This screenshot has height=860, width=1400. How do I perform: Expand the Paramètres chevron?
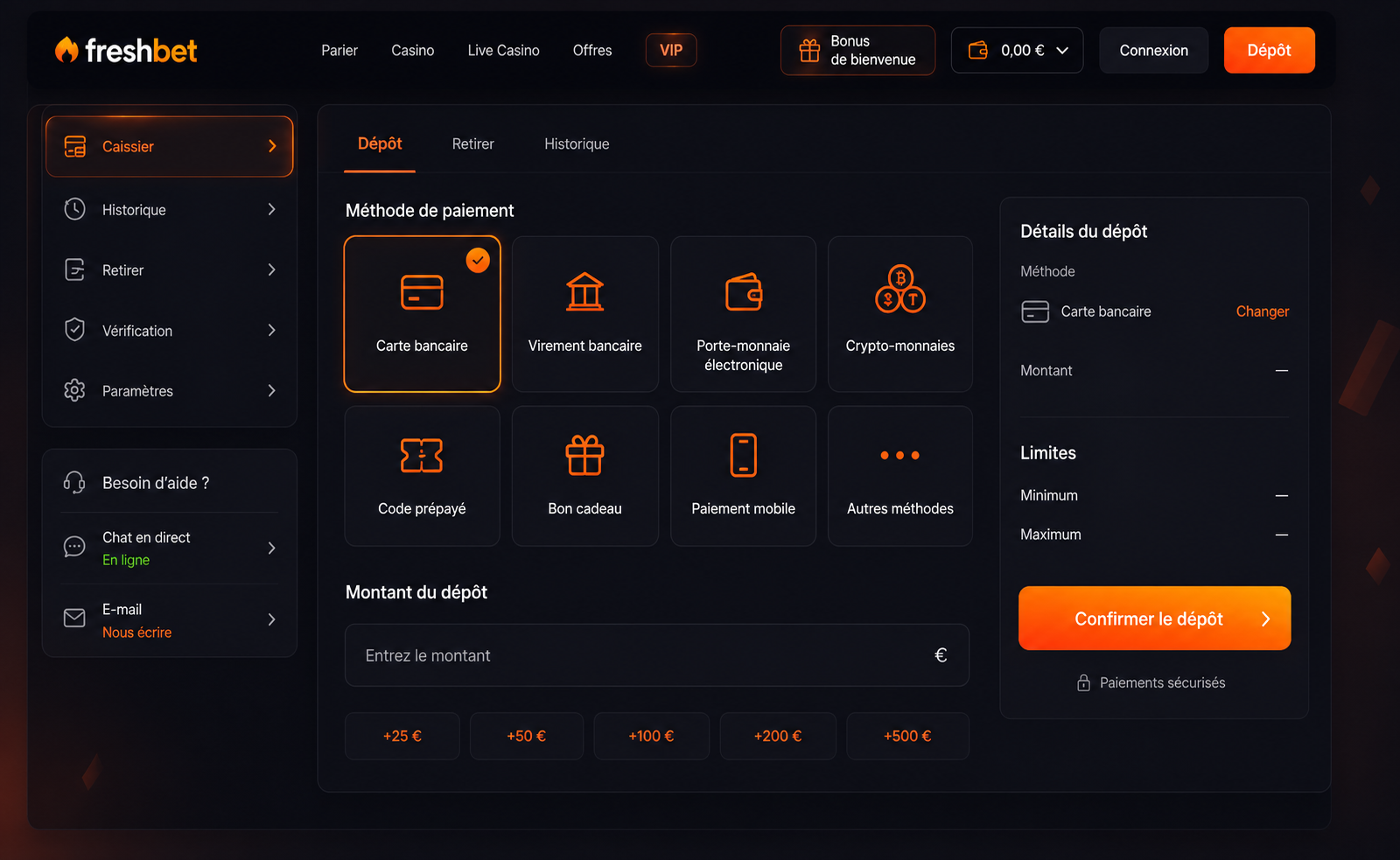pyautogui.click(x=271, y=390)
